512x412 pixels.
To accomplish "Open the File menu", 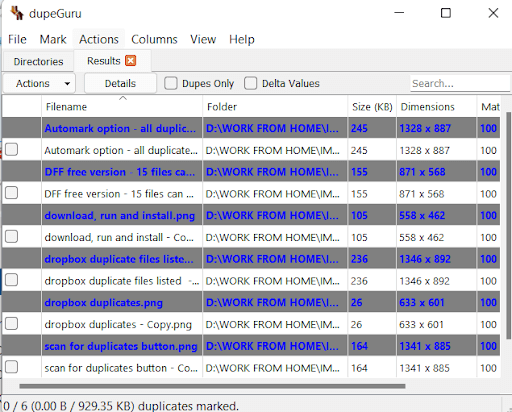I will pyautogui.click(x=17, y=39).
